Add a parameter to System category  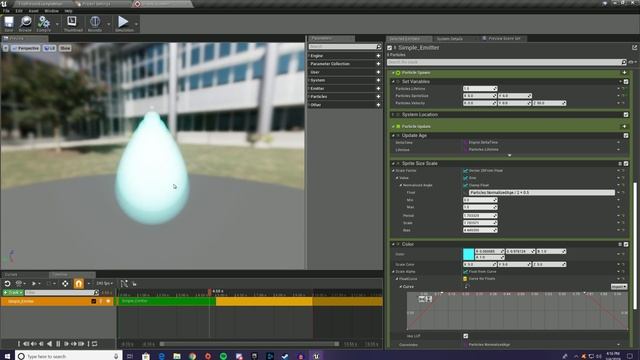(x=378, y=80)
